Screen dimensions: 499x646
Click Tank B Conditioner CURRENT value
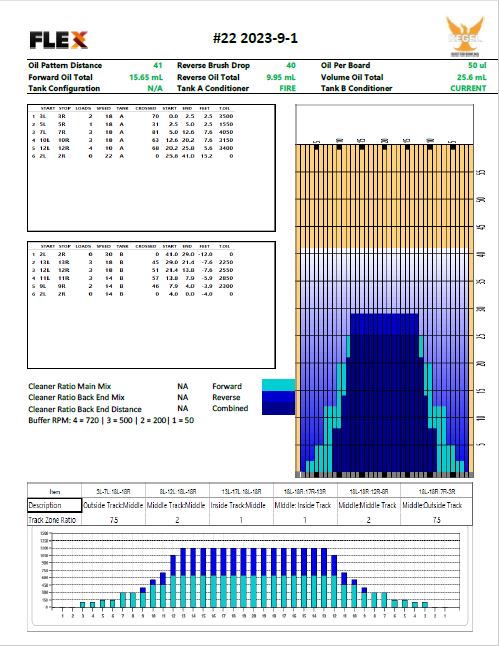click(468, 88)
